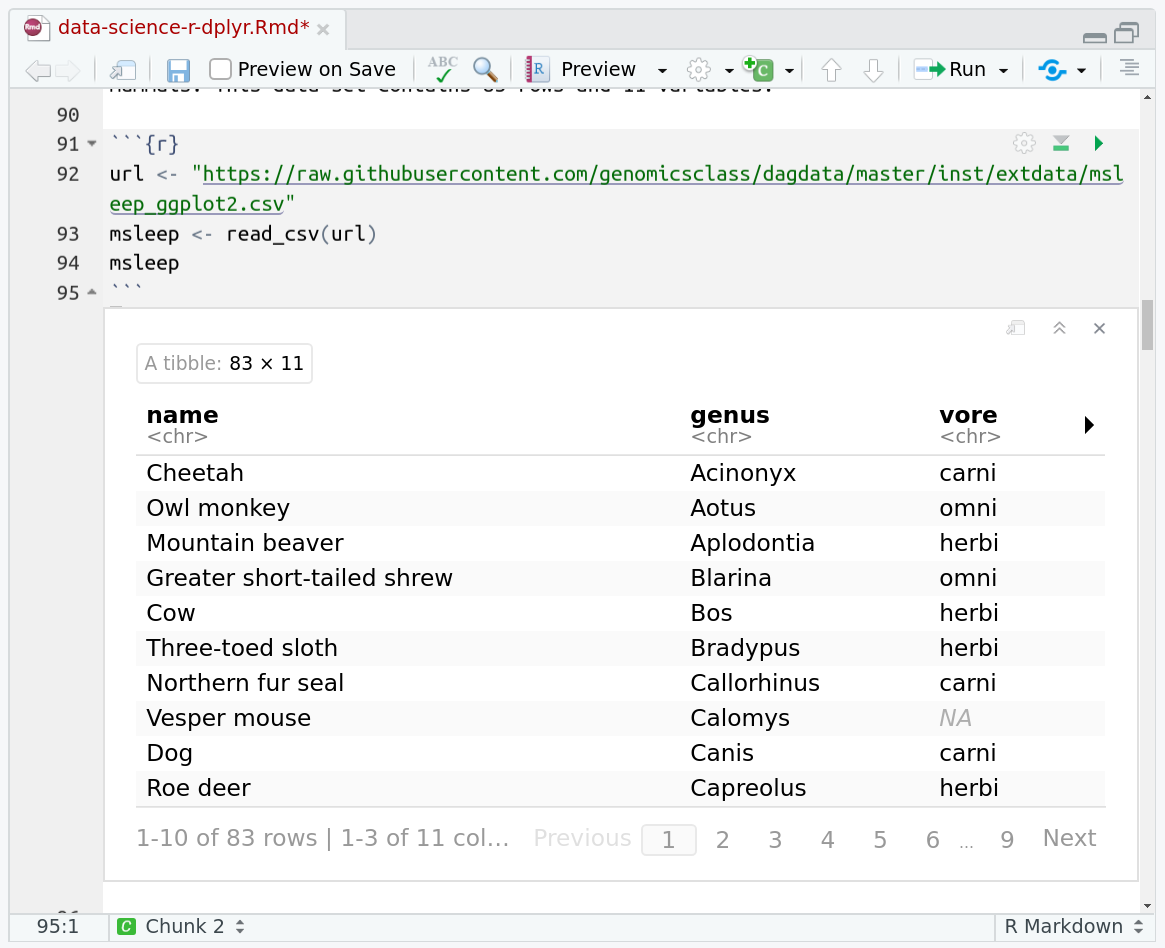Viewport: 1165px width, 948px height.
Task: Select the Aplodontia genus cell
Action: tap(752, 543)
